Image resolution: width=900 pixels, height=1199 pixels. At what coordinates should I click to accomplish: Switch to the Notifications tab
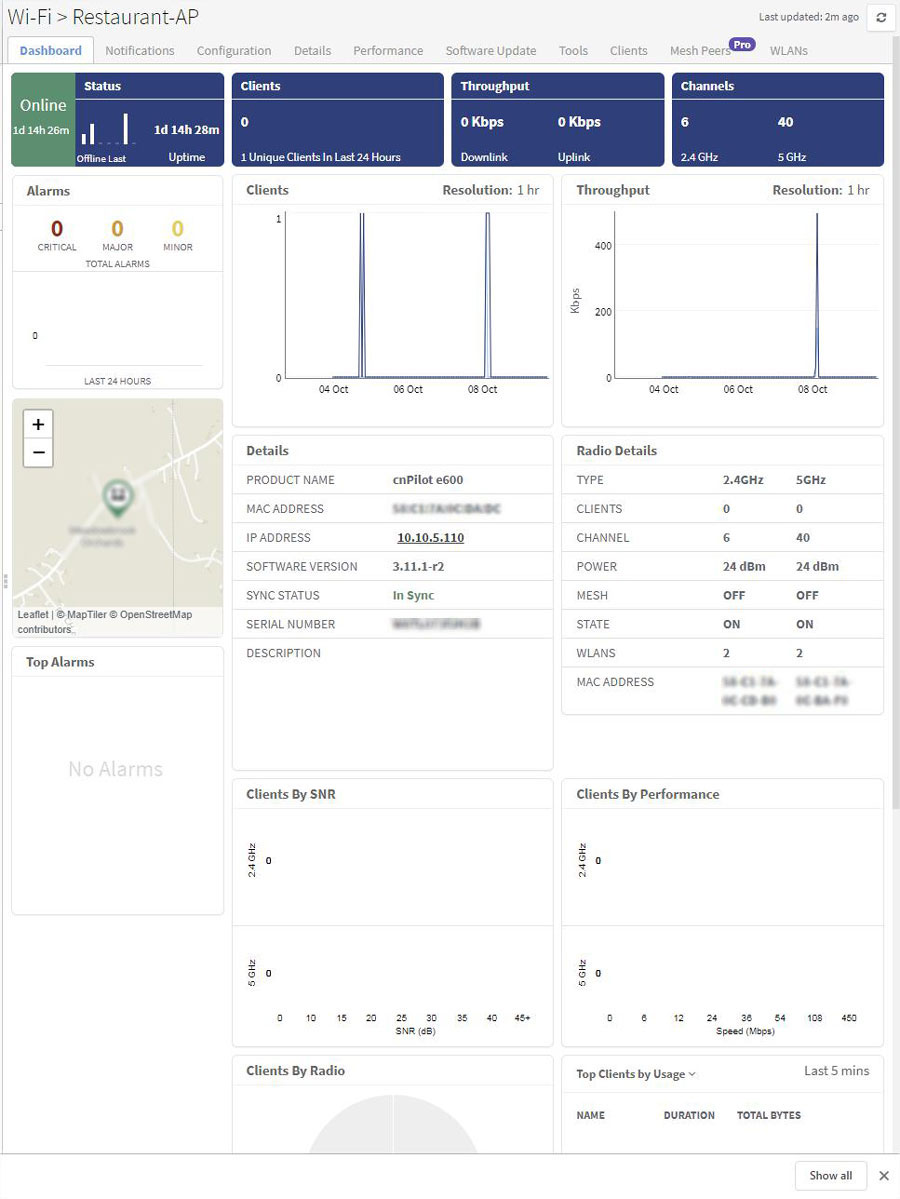[140, 50]
